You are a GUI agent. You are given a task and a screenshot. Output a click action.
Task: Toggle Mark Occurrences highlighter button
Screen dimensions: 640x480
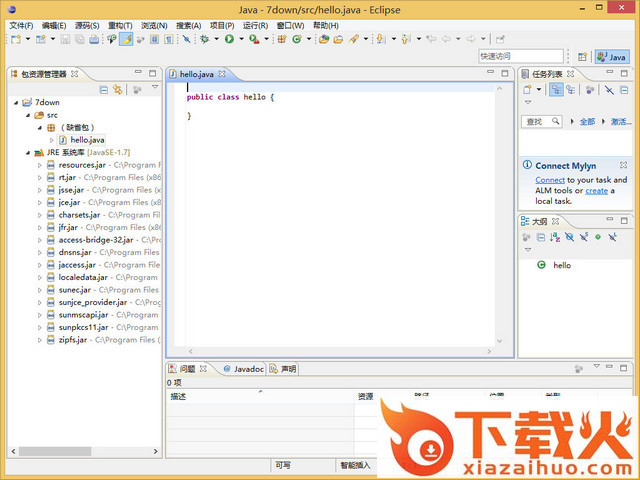[x=127, y=39]
